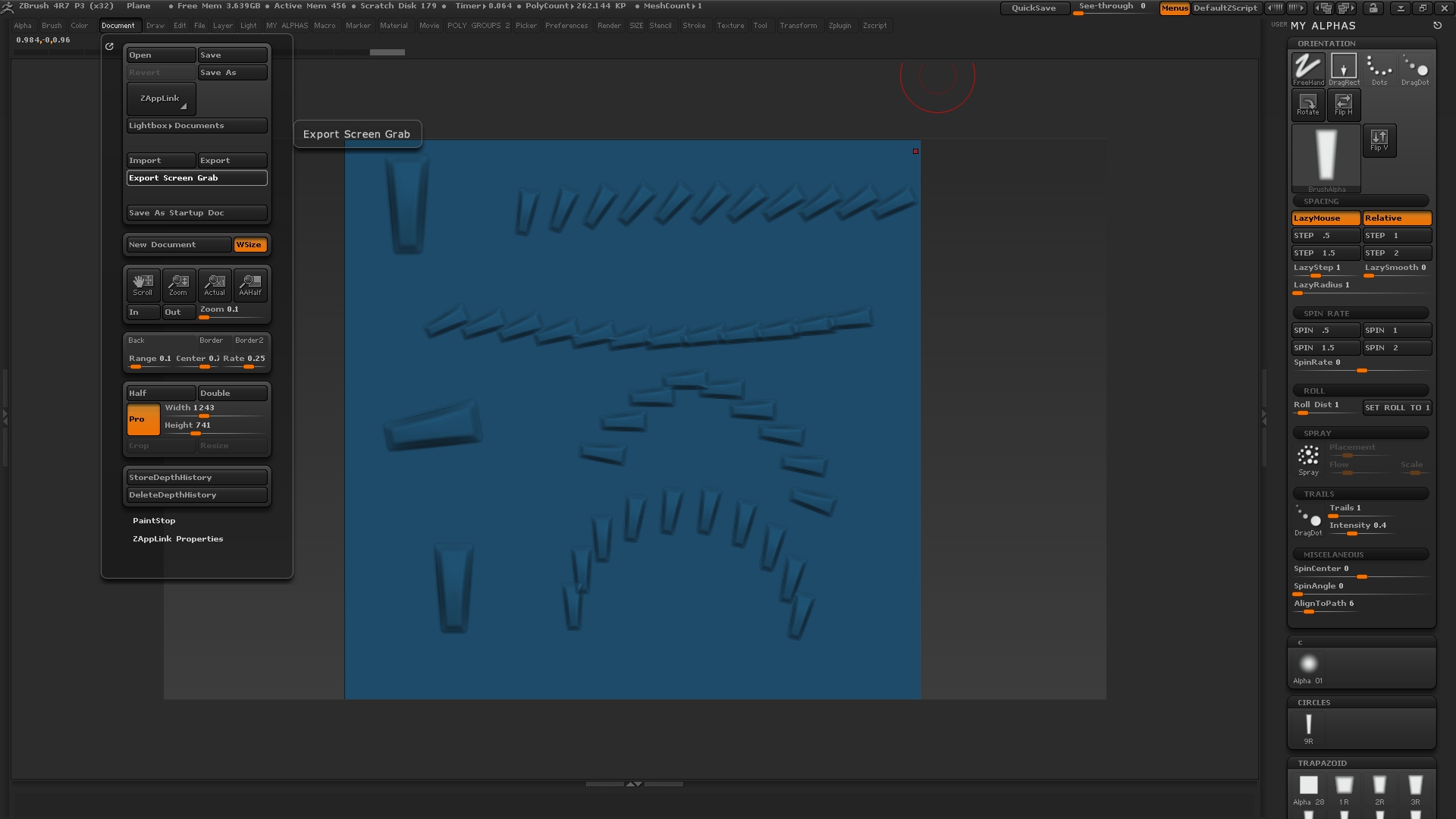Select the DragRect stroke icon
Image resolution: width=1456 pixels, height=819 pixels.
(x=1343, y=68)
